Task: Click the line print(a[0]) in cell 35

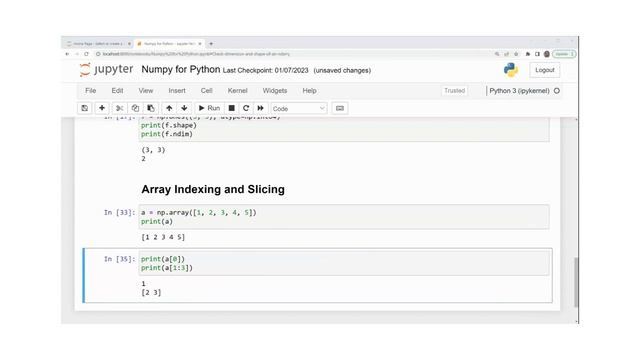Action: click(x=163, y=259)
